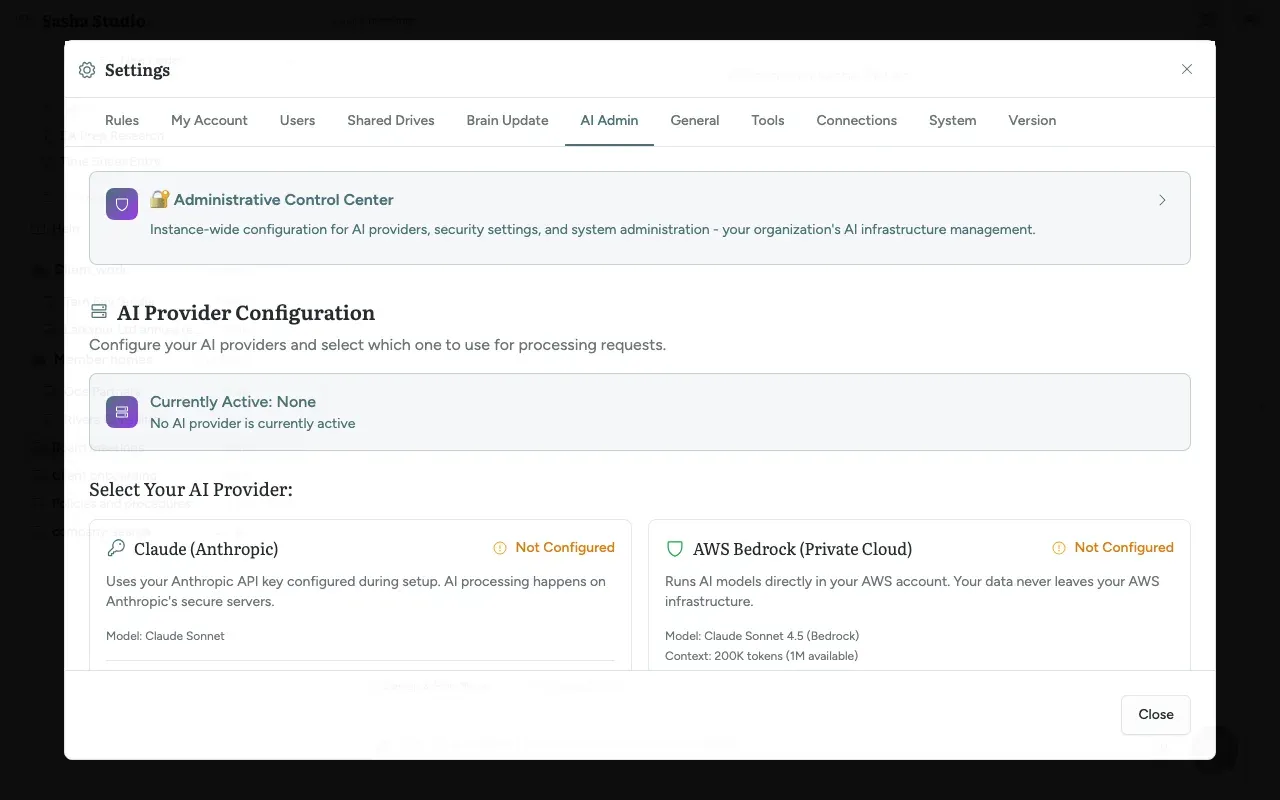
Task: View the Connections tab
Action: click(857, 120)
